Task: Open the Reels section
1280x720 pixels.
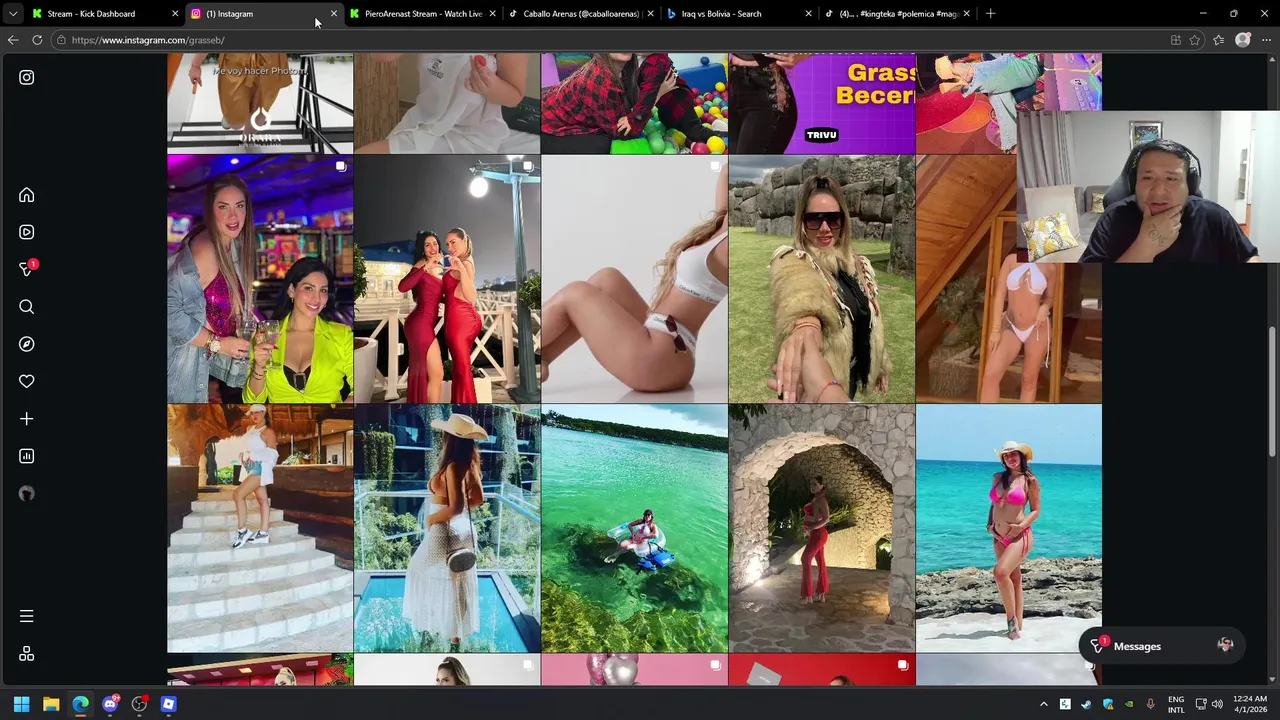Action: click(x=27, y=232)
